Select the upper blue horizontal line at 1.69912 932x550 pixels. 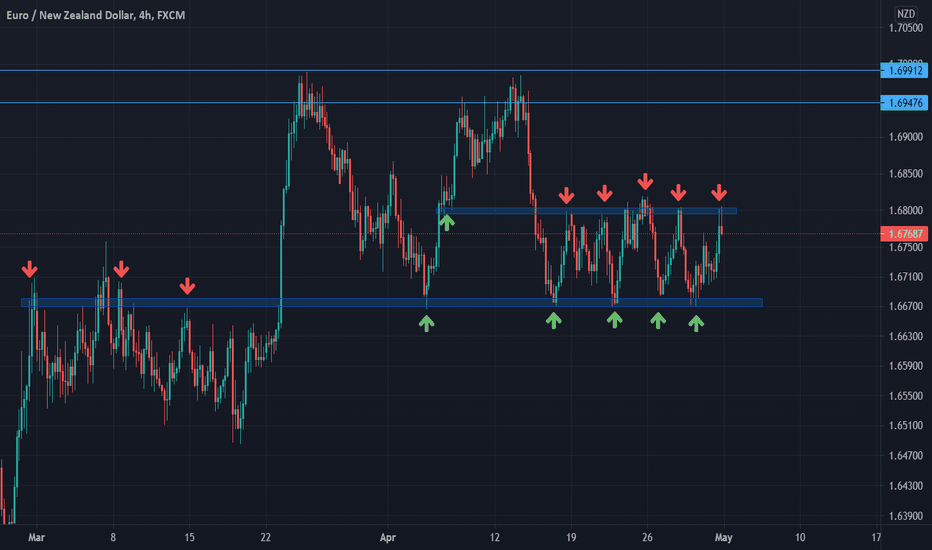click(440, 70)
